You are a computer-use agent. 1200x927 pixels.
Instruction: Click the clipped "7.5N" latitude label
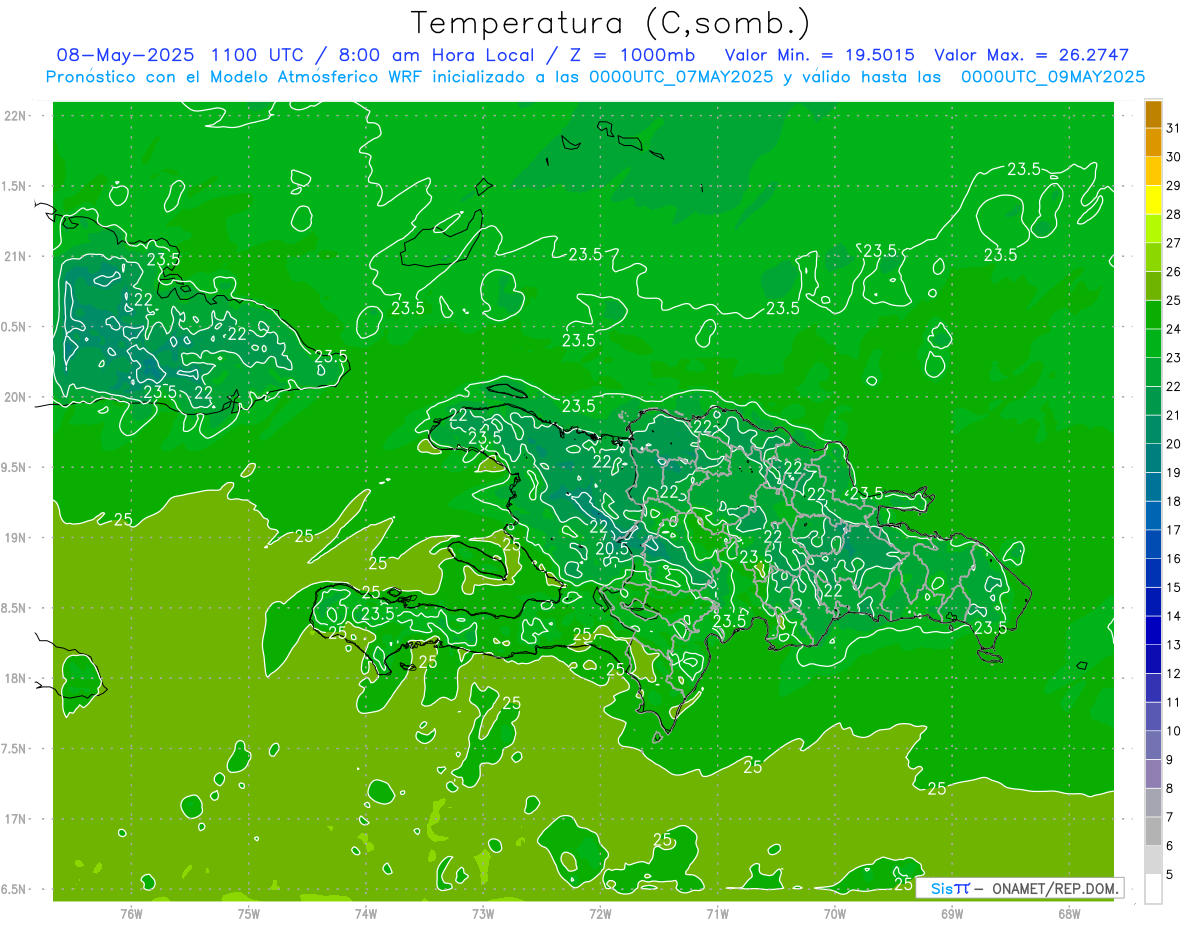click(14, 749)
